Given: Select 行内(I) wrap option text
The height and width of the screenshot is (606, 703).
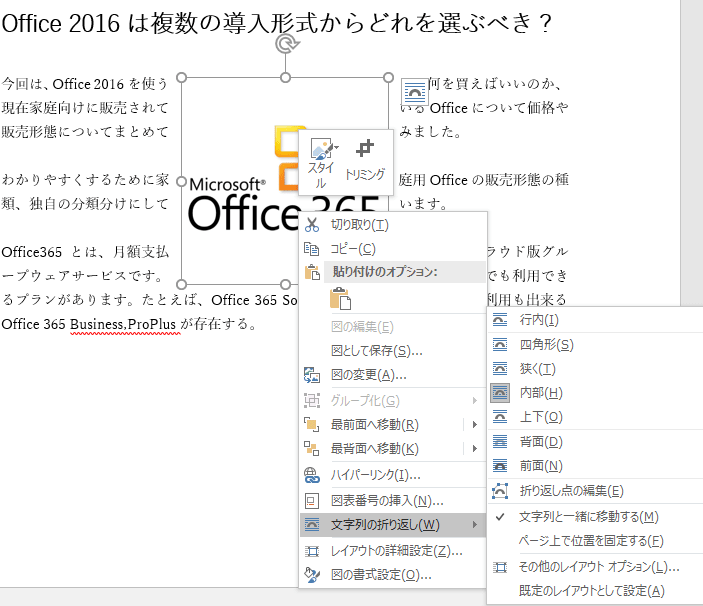Looking at the screenshot, I should tap(539, 320).
